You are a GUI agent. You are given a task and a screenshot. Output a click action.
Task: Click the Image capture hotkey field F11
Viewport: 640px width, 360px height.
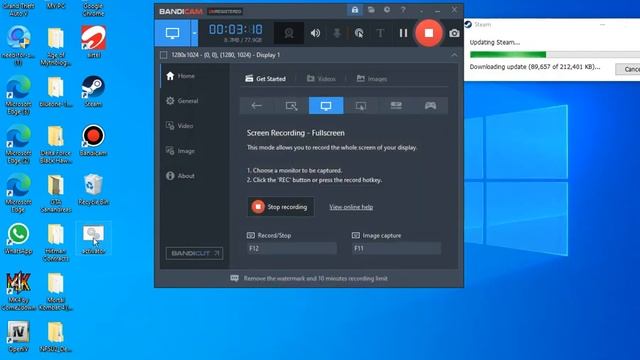pyautogui.click(x=396, y=248)
